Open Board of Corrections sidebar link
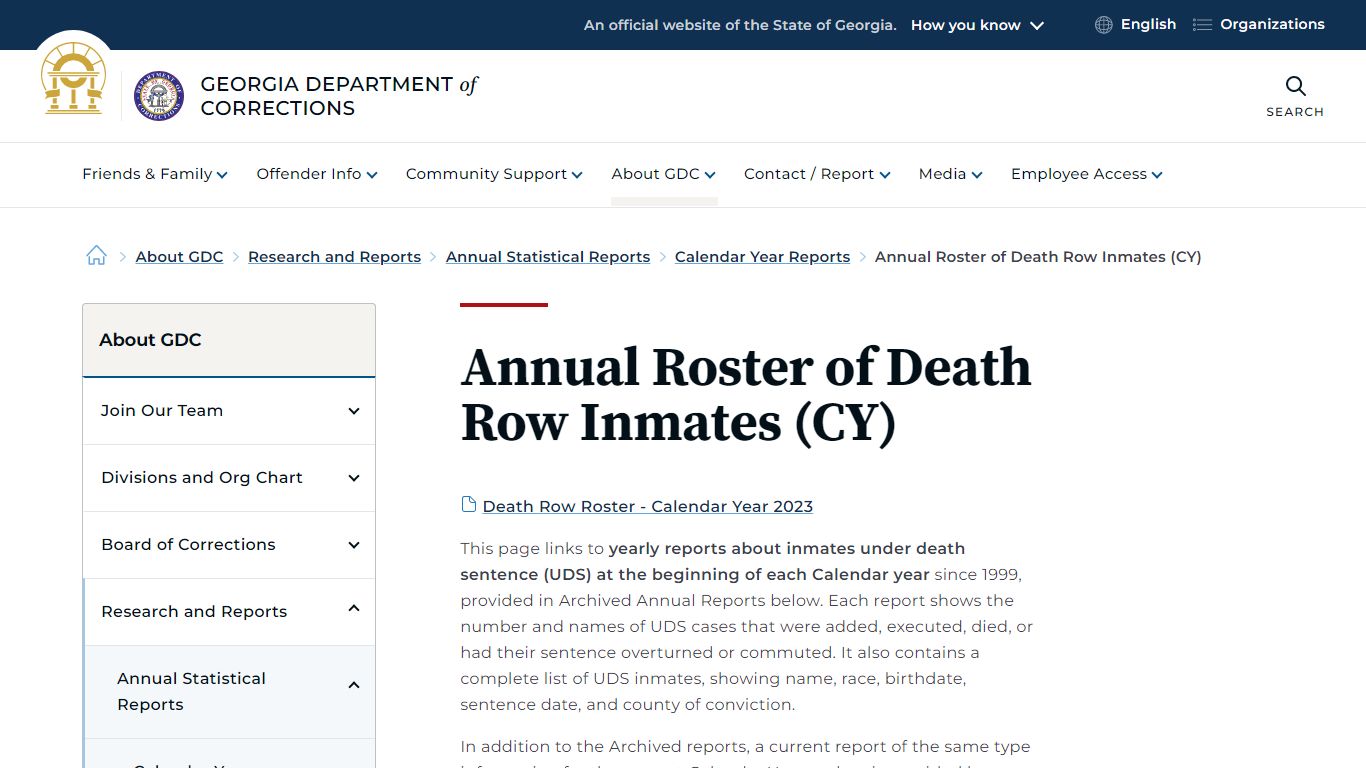Image resolution: width=1366 pixels, height=768 pixels. click(188, 544)
